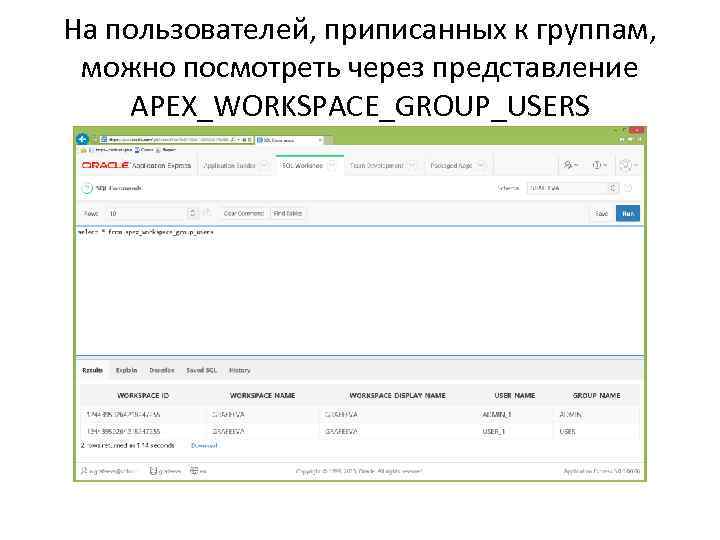Open the user account menu icon
The image size is (720, 540).
click(x=628, y=165)
